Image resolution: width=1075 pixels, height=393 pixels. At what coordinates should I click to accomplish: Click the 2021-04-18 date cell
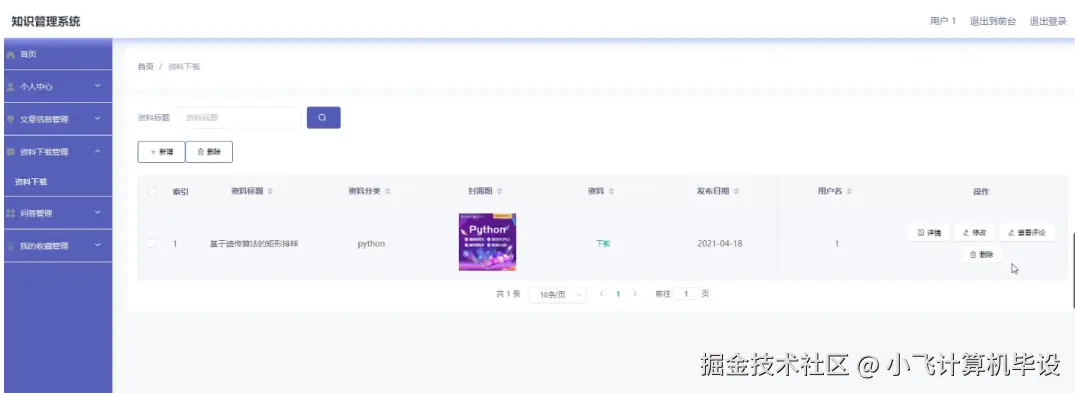click(x=720, y=243)
